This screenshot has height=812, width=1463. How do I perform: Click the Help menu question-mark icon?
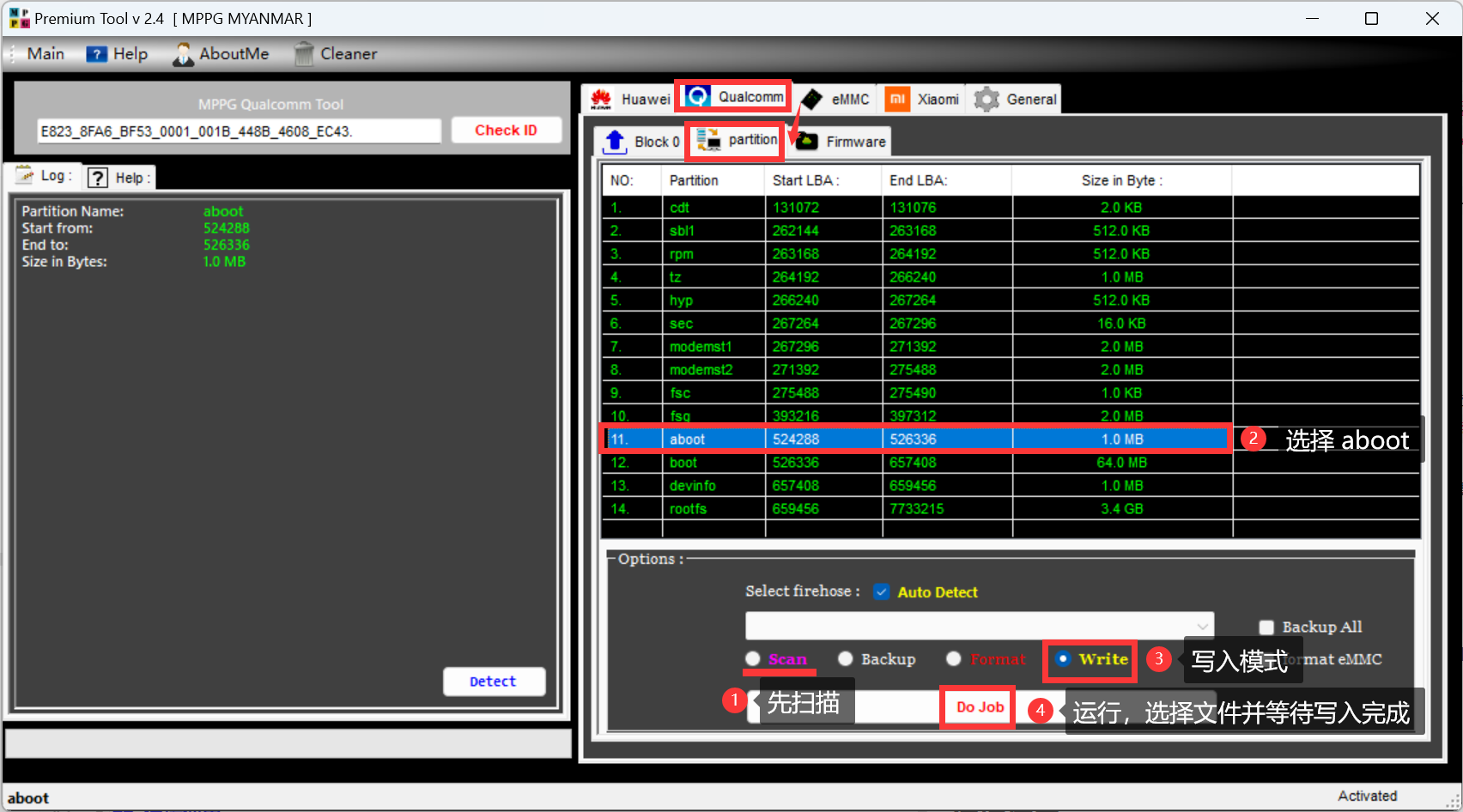pyautogui.click(x=96, y=54)
